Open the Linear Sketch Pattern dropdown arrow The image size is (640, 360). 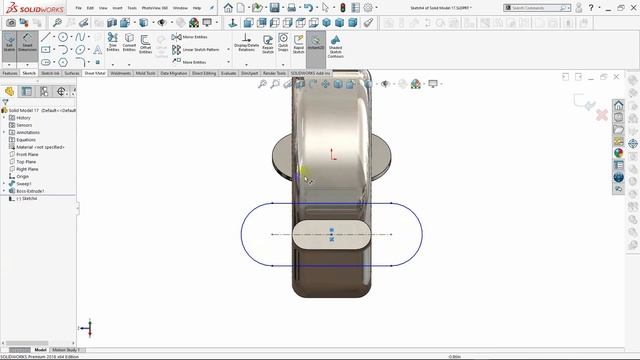point(228,50)
